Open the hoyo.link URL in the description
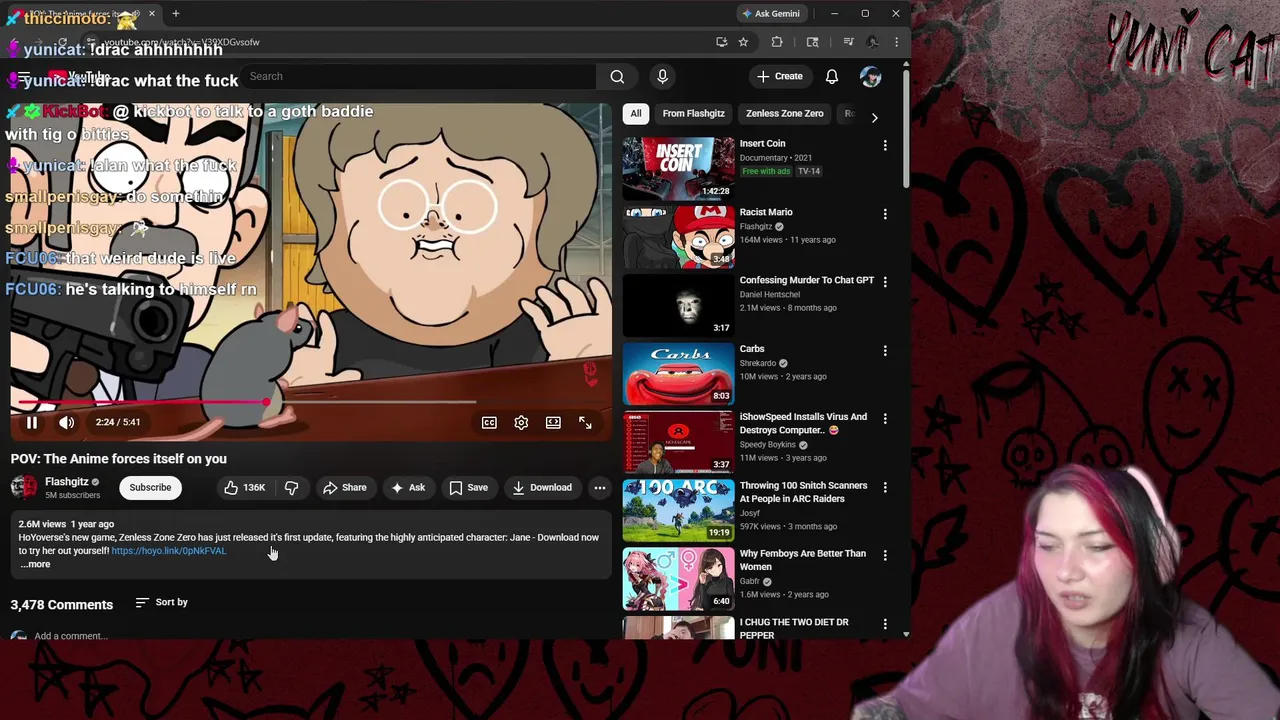 (x=169, y=551)
